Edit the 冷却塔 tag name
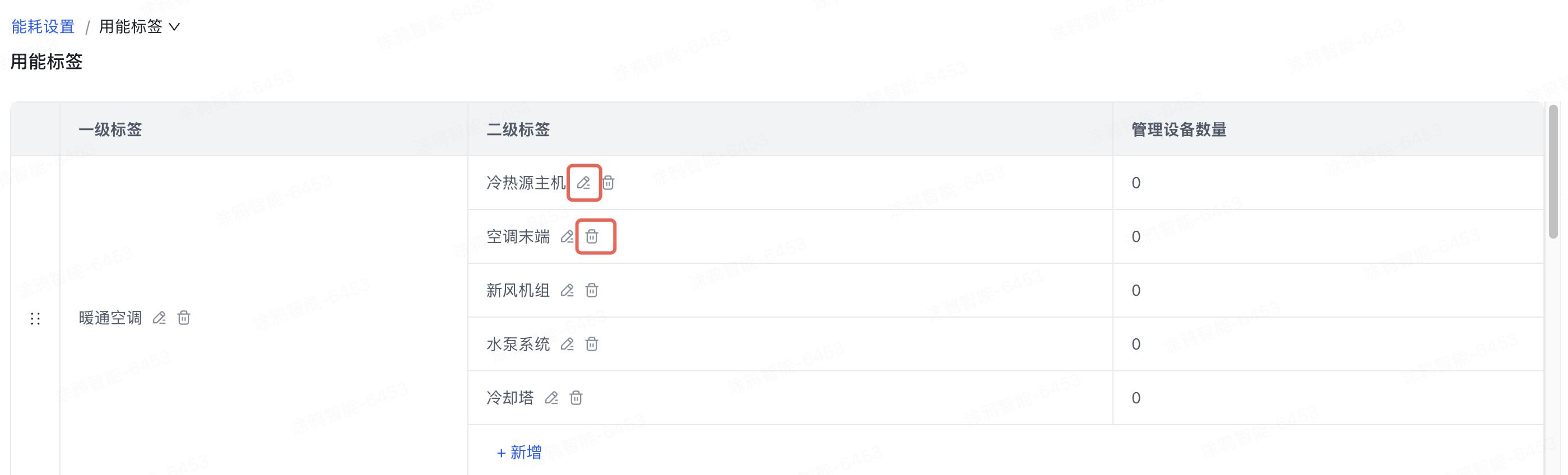Viewport: 1568px width, 475px height. pyautogui.click(x=551, y=398)
